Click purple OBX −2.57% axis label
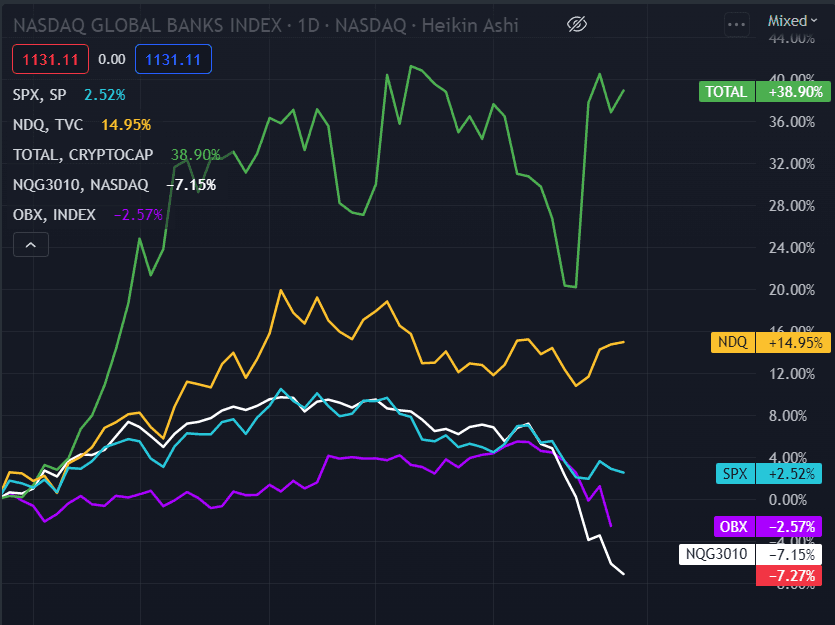The width and height of the screenshot is (835, 625). 768,527
